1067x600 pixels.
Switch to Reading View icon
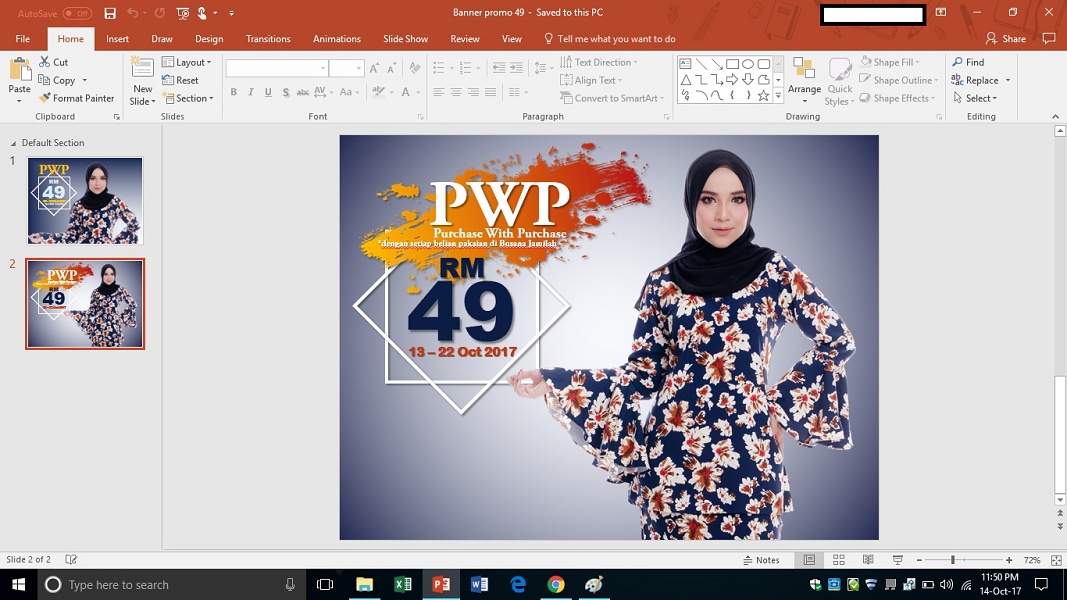[x=868, y=560]
